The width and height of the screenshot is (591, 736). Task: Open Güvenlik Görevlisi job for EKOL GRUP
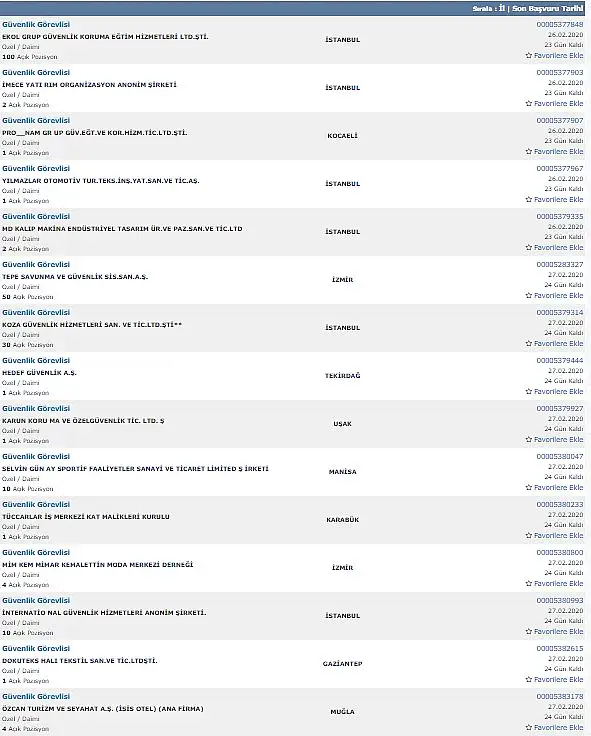tap(36, 24)
